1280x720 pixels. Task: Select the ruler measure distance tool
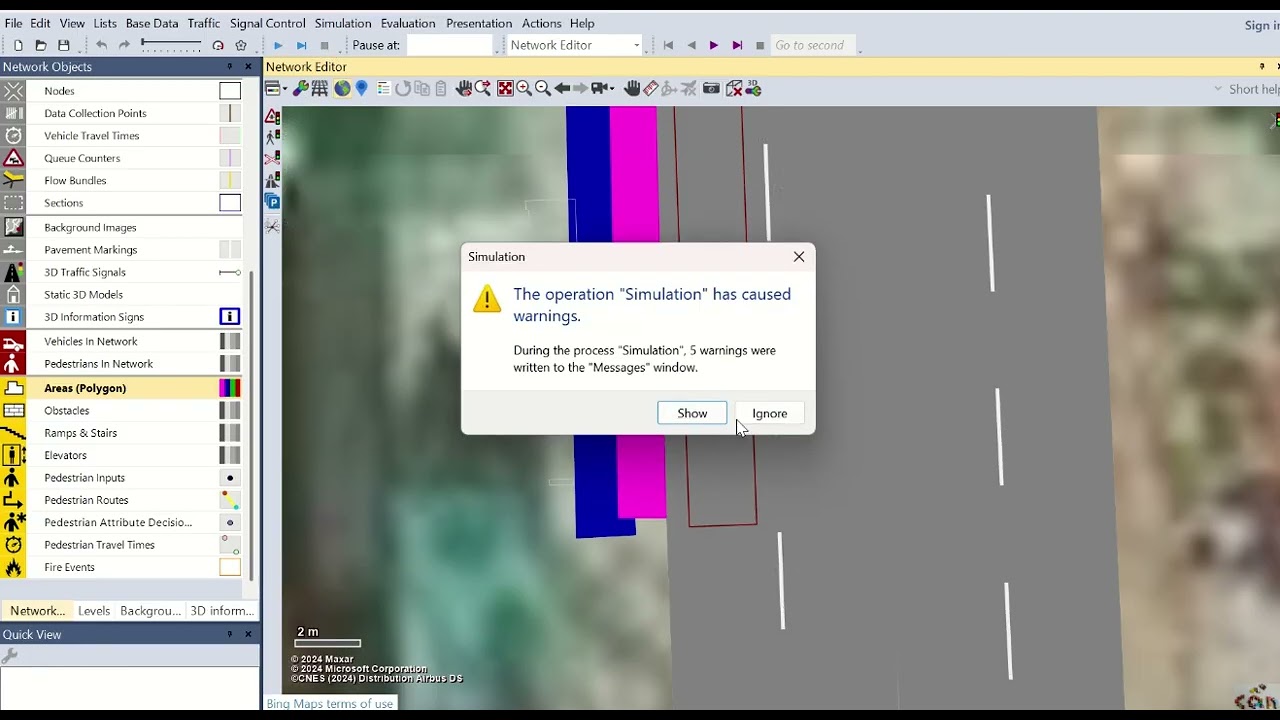pyautogui.click(x=651, y=88)
